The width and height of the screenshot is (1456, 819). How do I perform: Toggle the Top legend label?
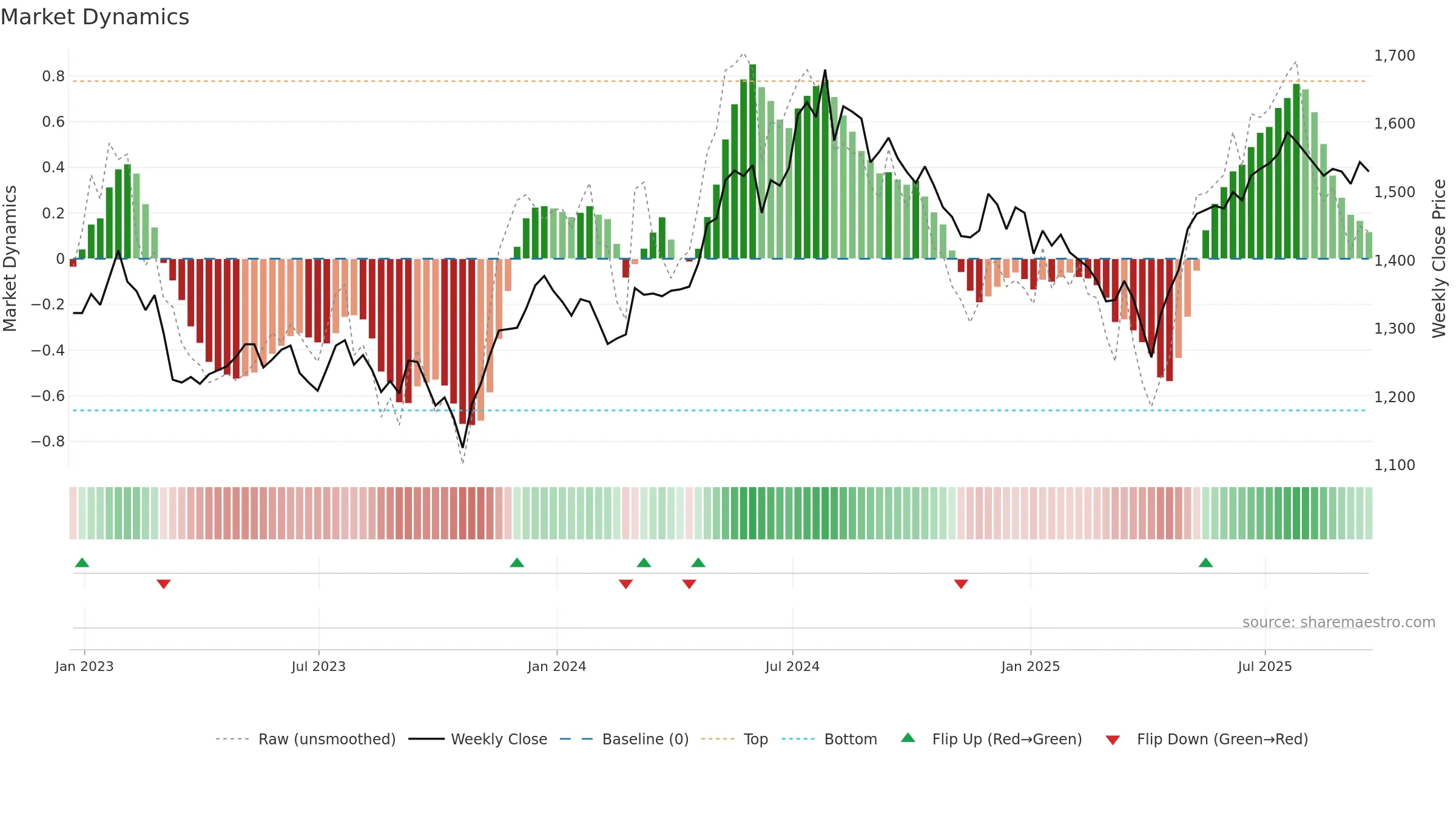[x=756, y=739]
